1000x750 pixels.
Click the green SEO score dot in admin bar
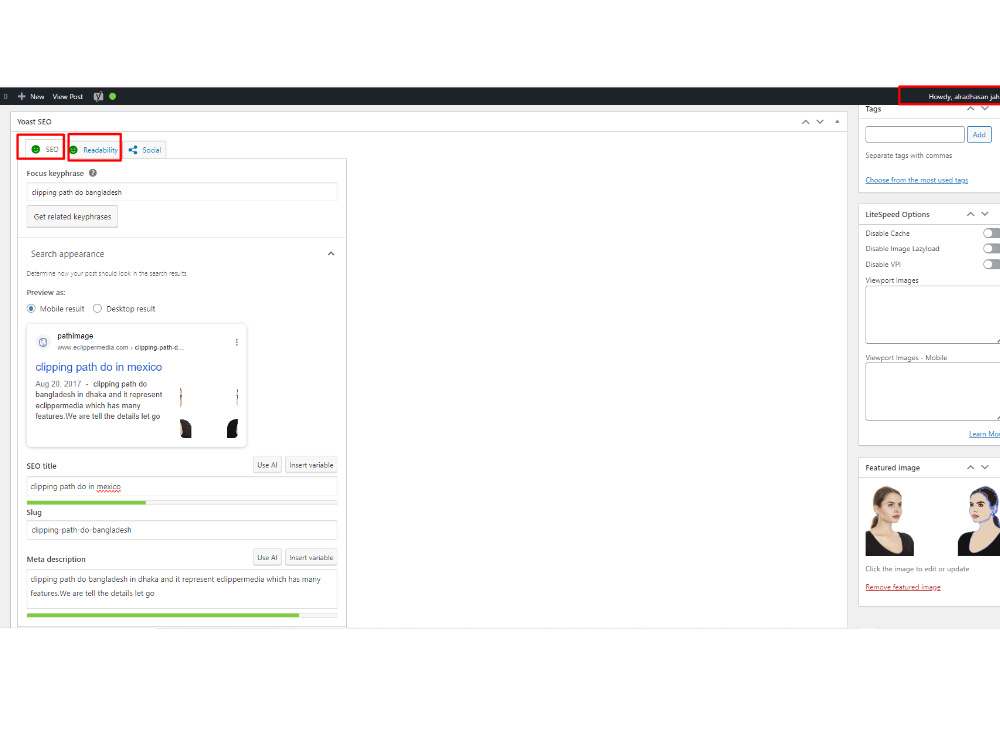coord(113,96)
